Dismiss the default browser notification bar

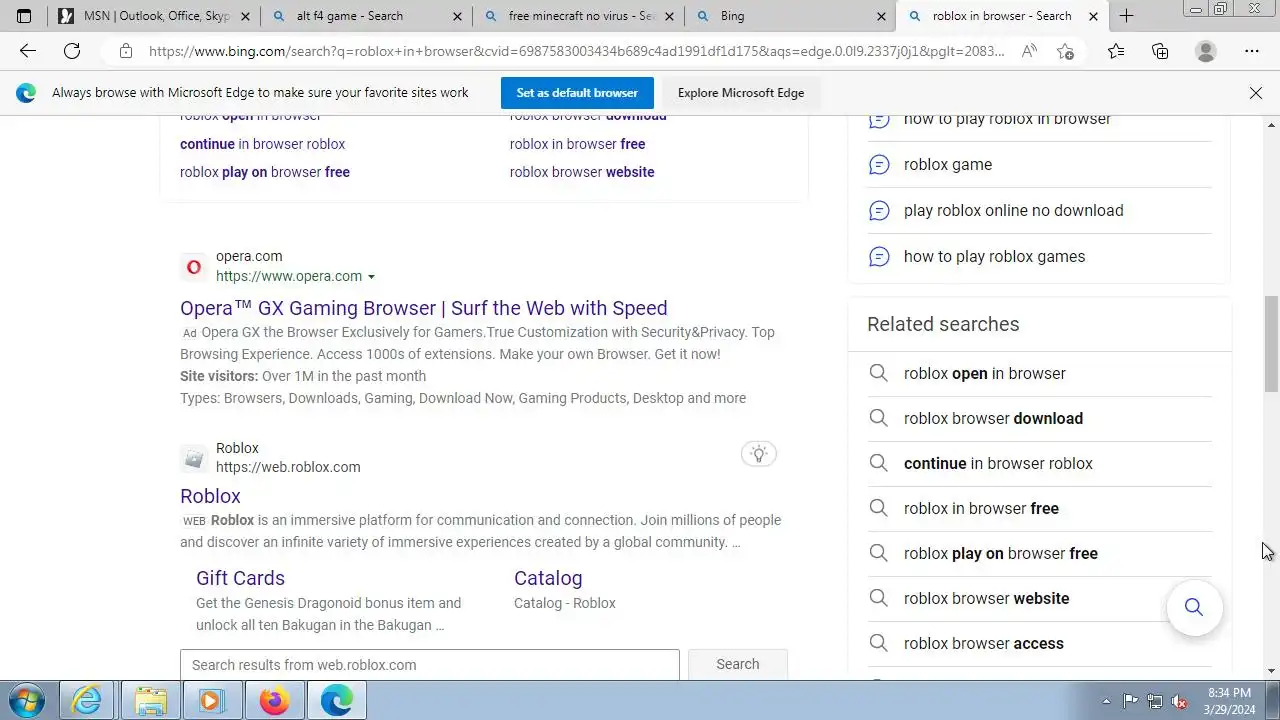(x=1256, y=93)
